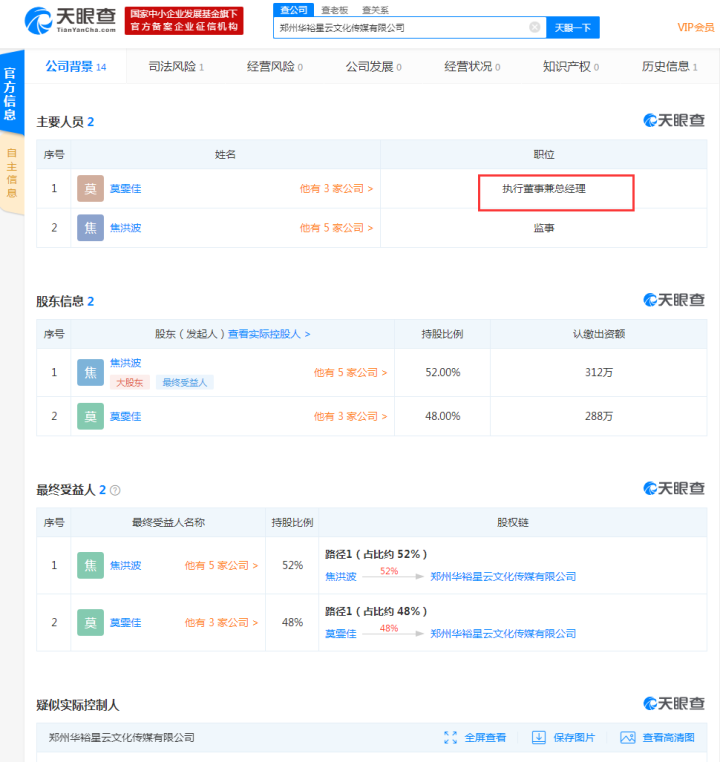Open 莫雯佳's name link in 主要人员
Screen dimensions: 720x762
[125, 189]
